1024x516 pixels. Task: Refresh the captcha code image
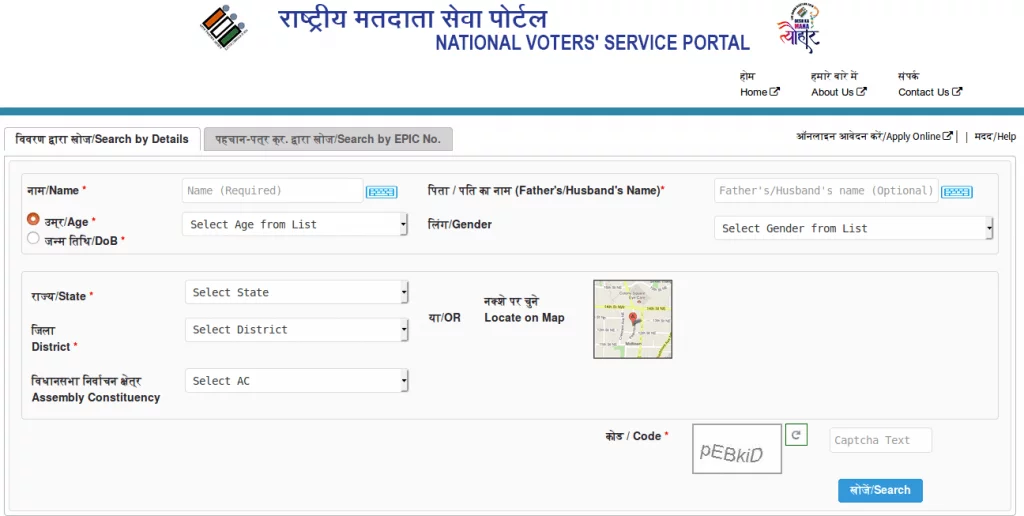(x=796, y=435)
